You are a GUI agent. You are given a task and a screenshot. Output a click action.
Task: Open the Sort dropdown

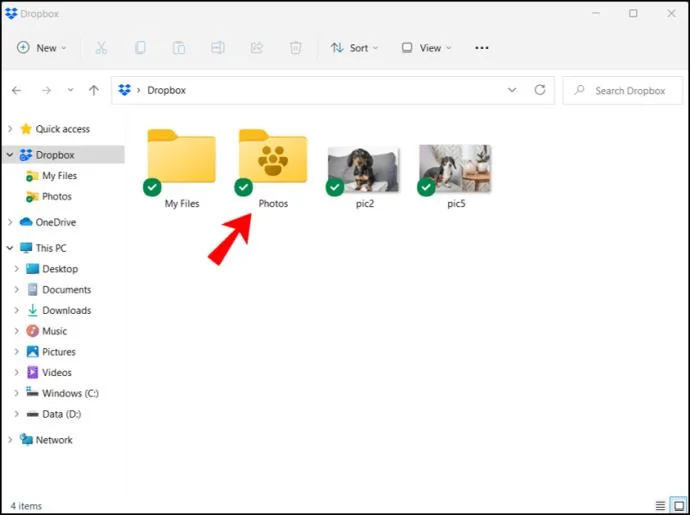[x=355, y=48]
